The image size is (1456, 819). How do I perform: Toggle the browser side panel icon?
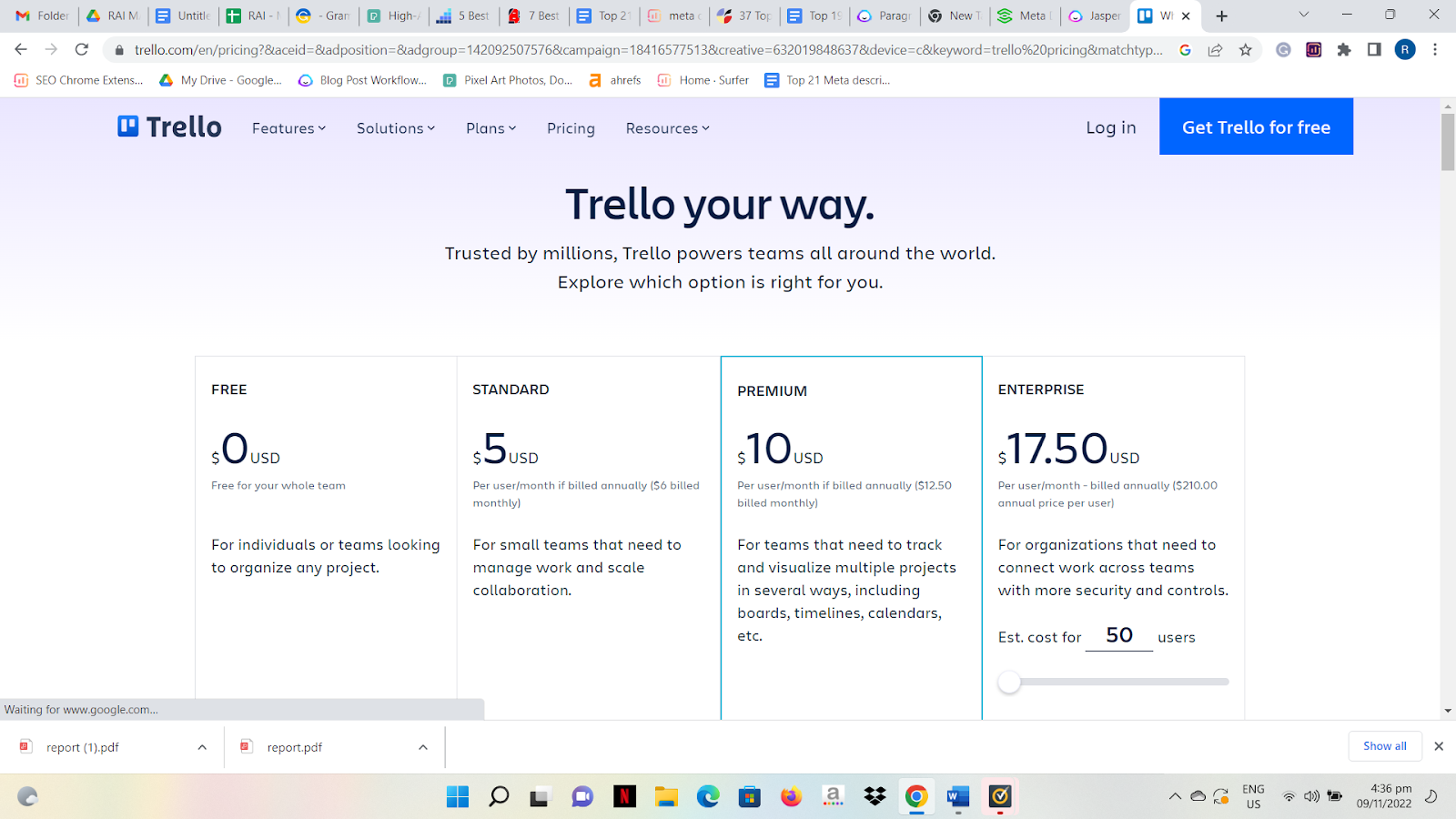pos(1374,50)
